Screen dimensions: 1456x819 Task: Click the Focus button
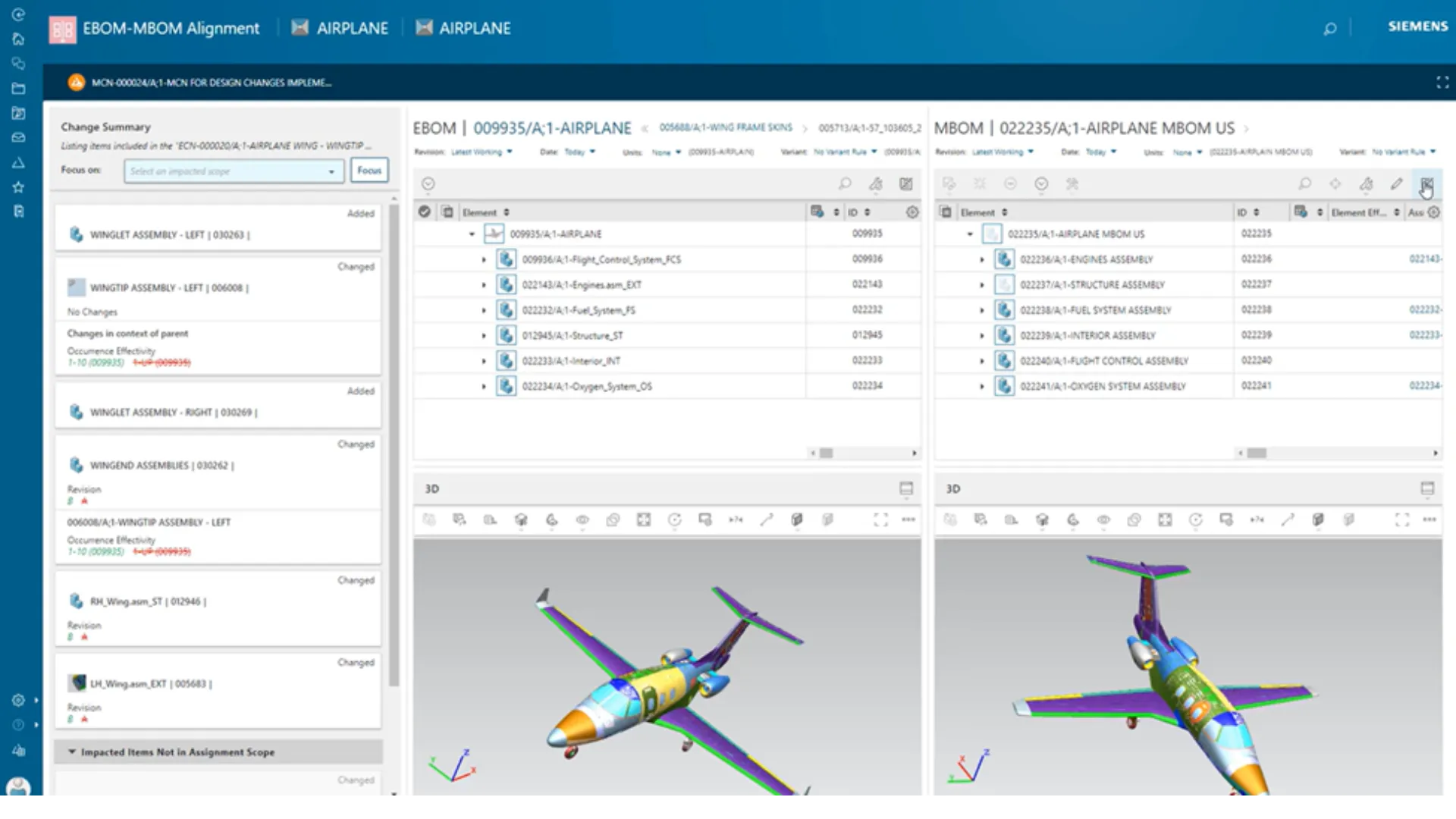(369, 171)
